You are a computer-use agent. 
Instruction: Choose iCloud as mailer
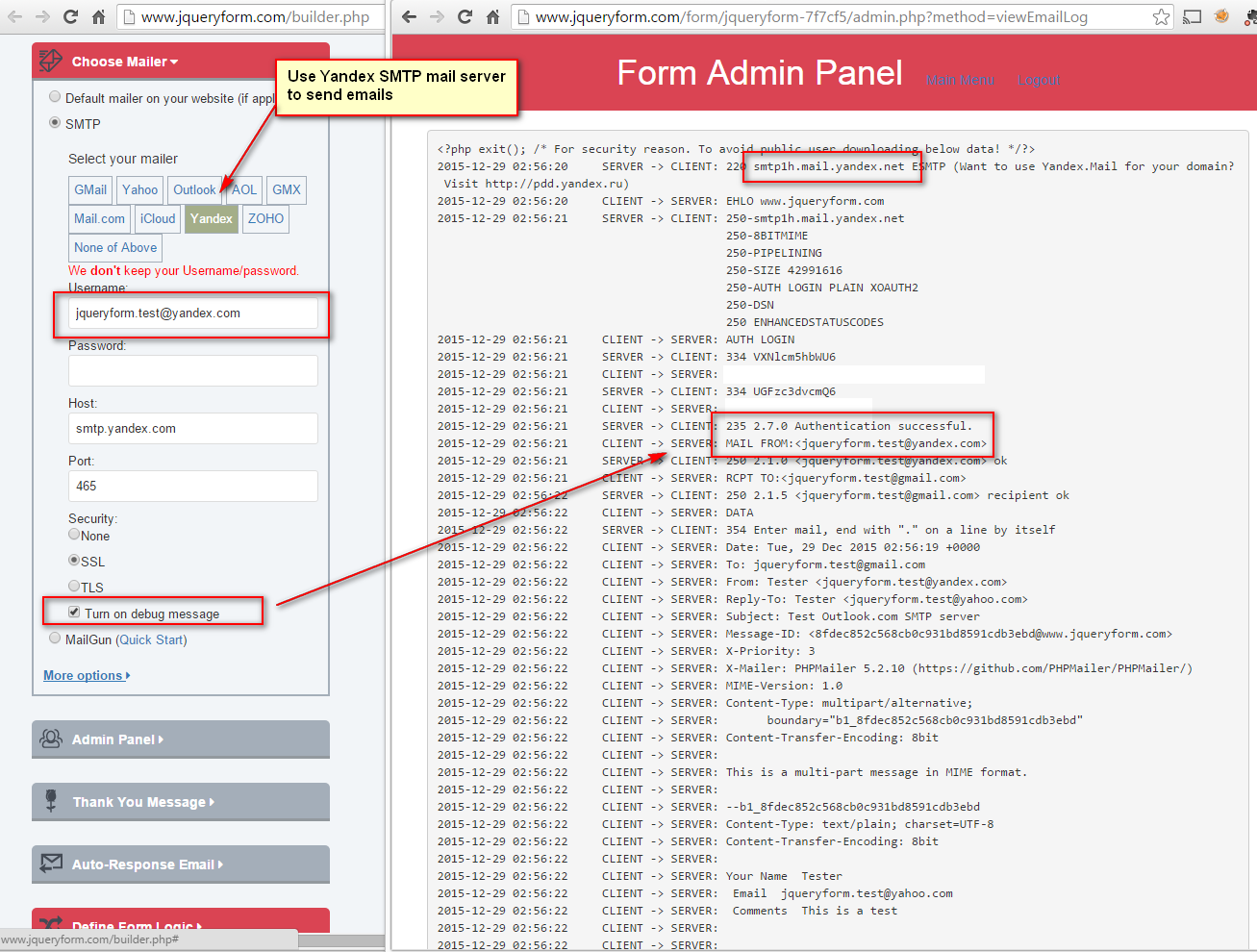(158, 219)
